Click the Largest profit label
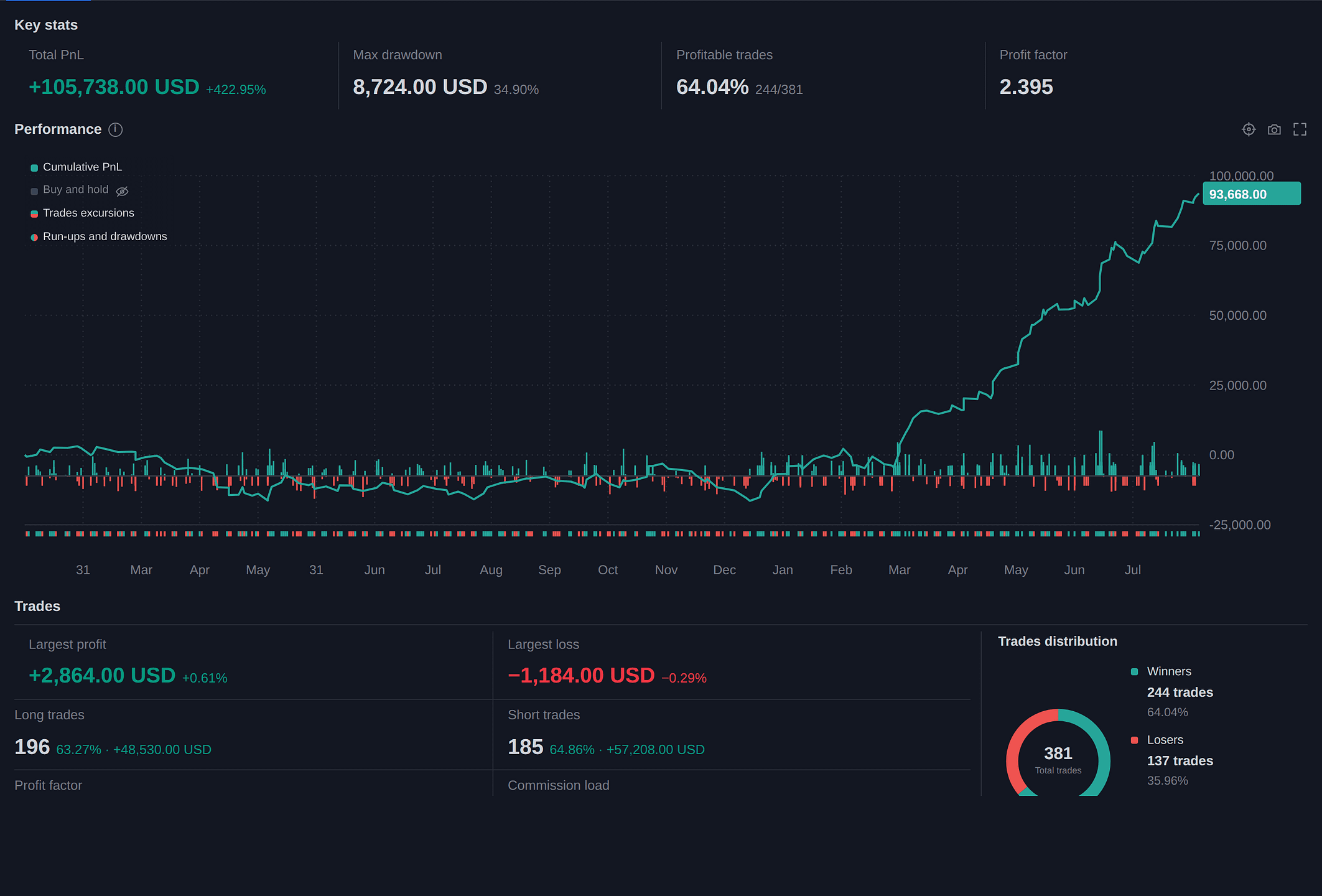The width and height of the screenshot is (1322, 896). pos(67,645)
